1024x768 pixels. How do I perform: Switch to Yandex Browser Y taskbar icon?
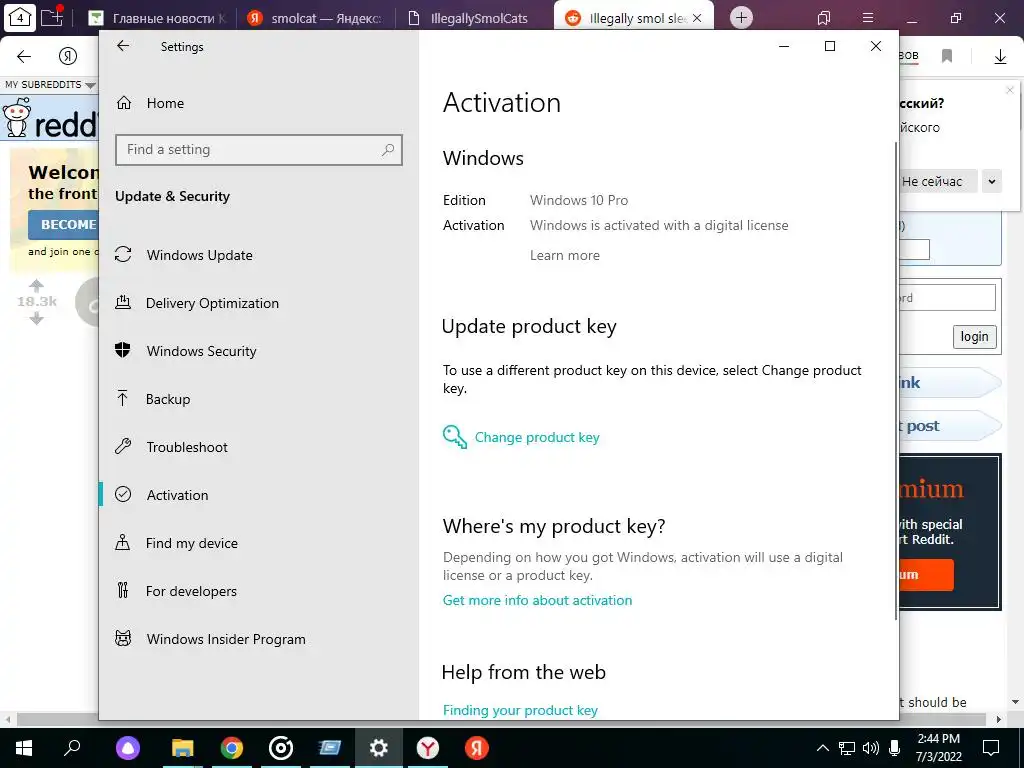coord(428,748)
